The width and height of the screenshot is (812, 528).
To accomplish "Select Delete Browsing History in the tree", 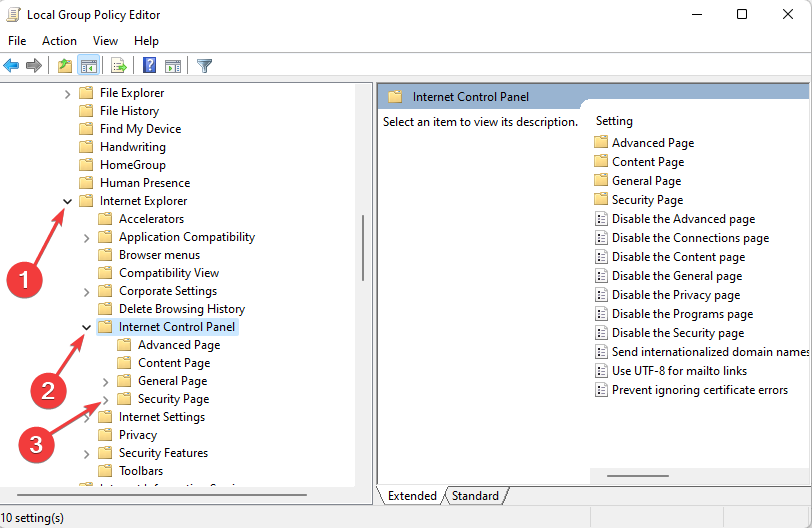I will pos(182,309).
